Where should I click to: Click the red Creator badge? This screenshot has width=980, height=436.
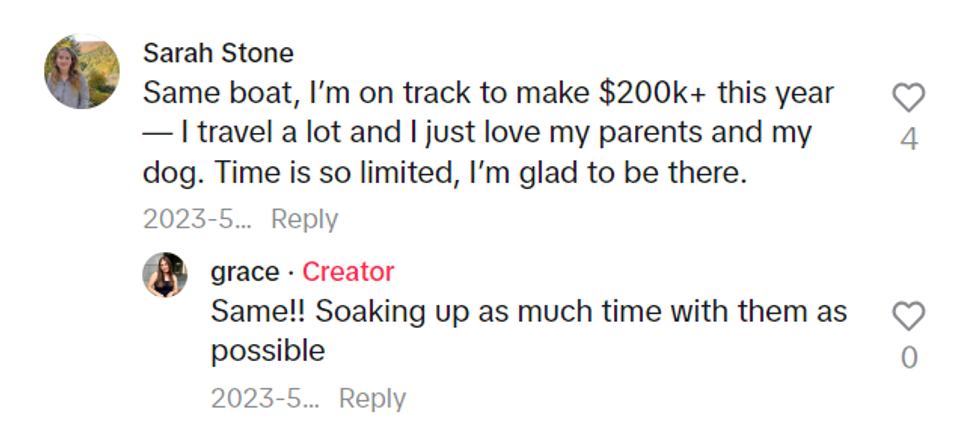(x=348, y=272)
